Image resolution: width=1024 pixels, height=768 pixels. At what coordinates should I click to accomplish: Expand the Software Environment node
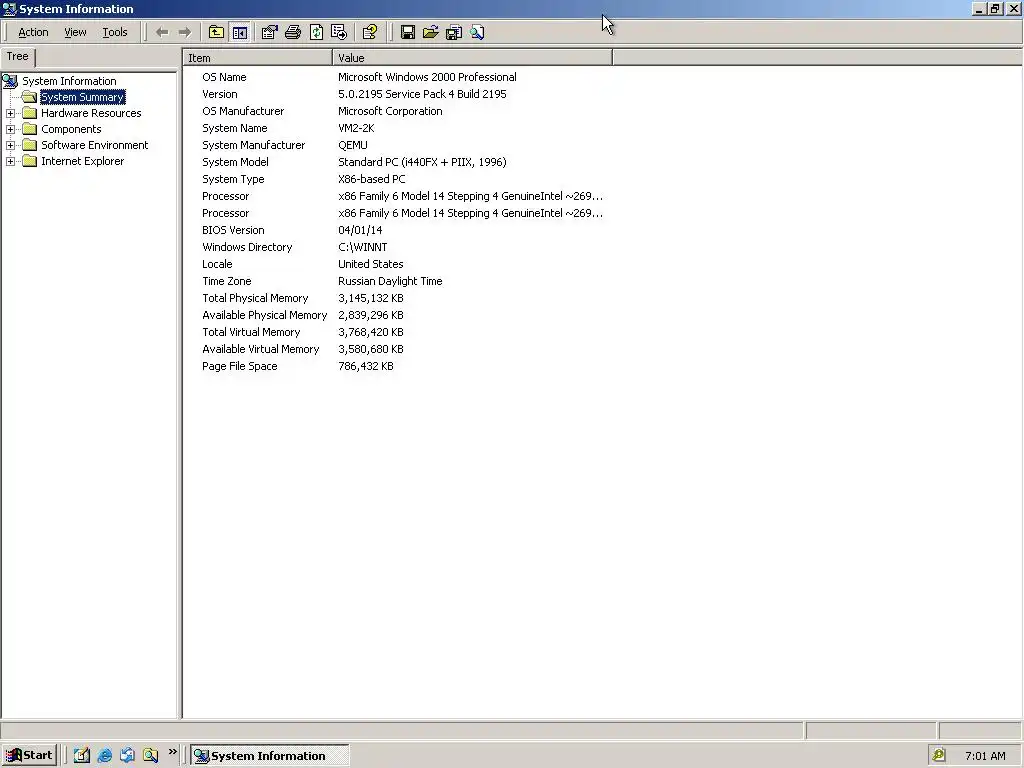point(10,145)
